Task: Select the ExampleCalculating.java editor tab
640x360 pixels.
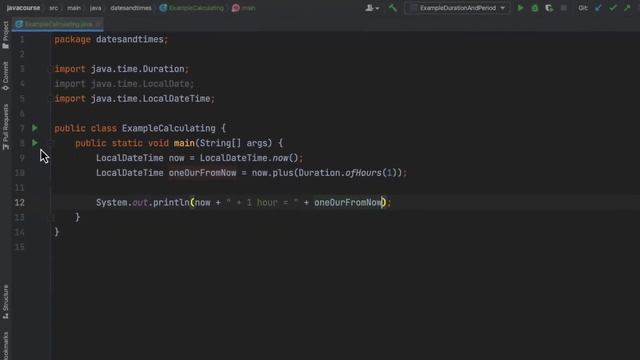Action: [58, 24]
